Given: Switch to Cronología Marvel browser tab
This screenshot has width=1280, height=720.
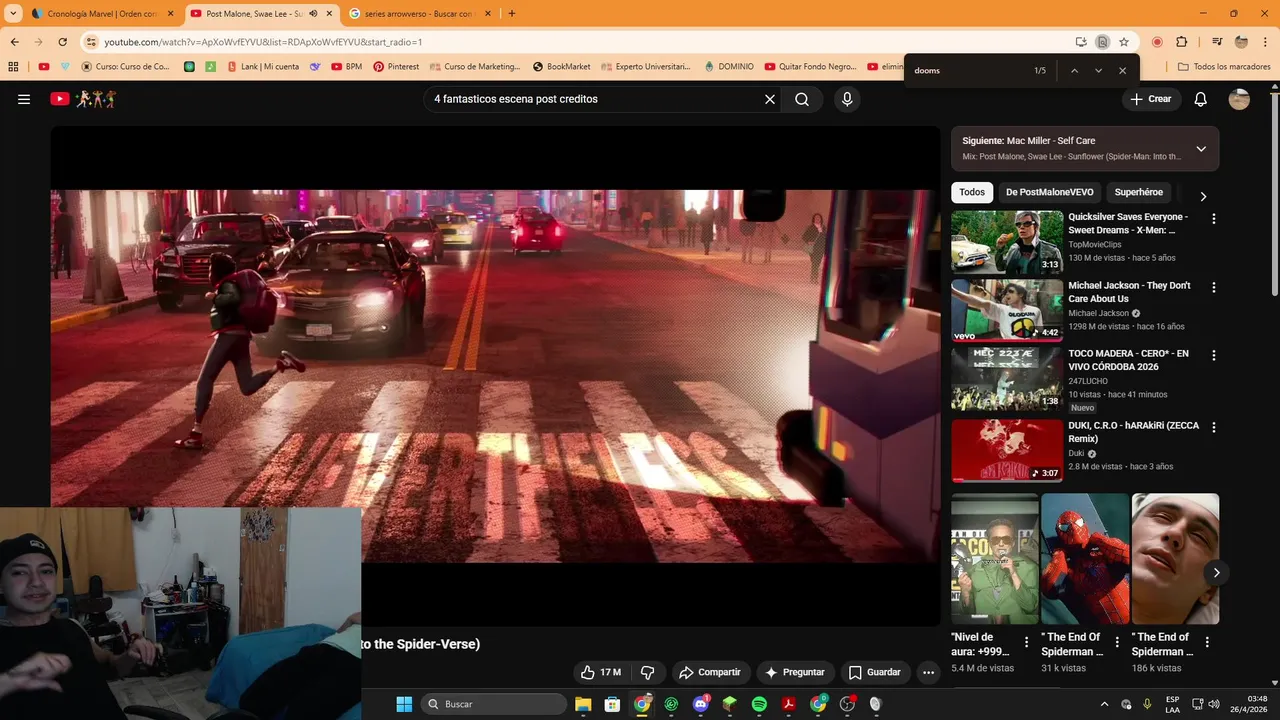Looking at the screenshot, I should tap(103, 14).
